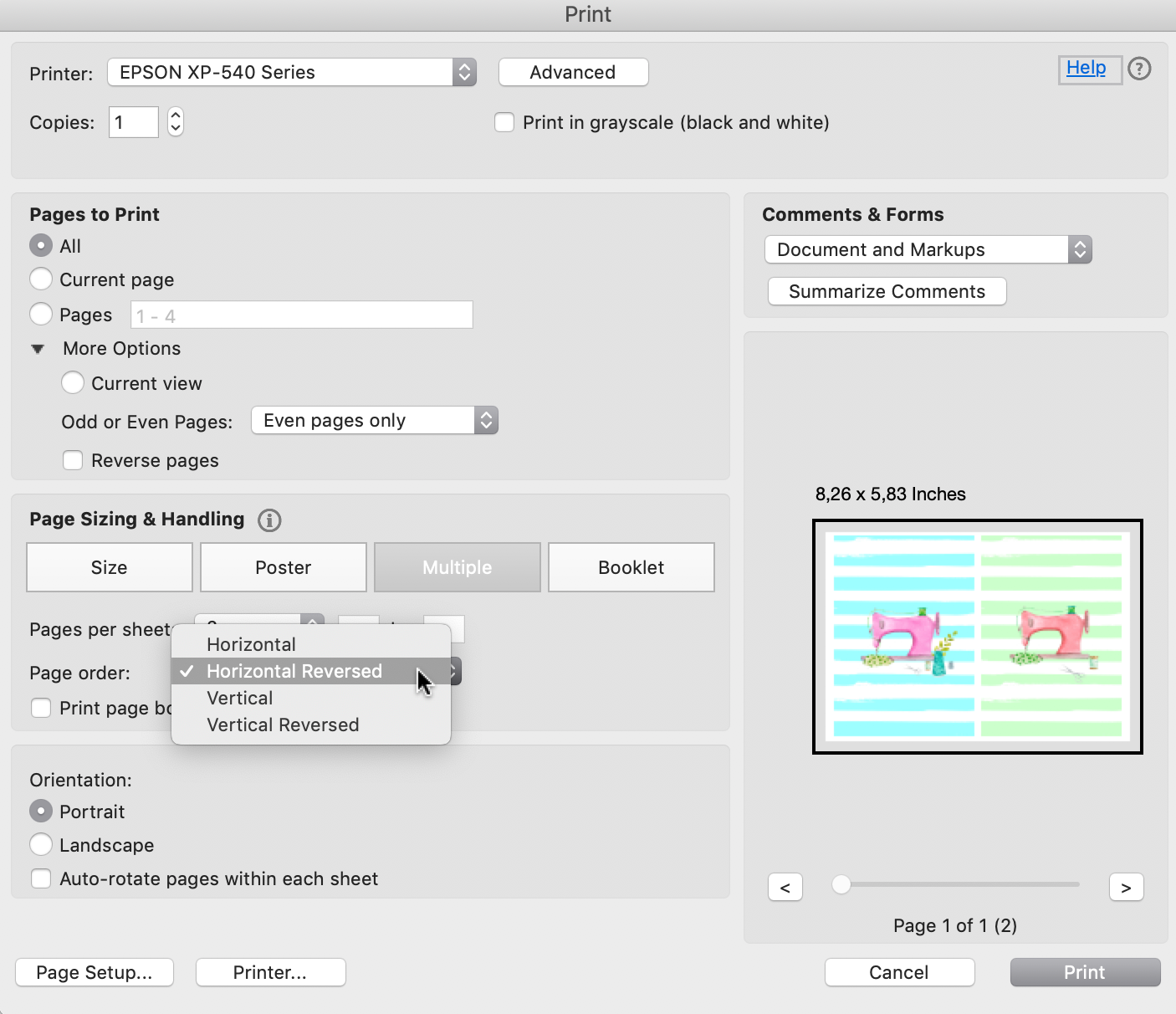1176x1014 pixels.
Task: Collapse the More Options disclosure triangle
Action: [x=38, y=349]
